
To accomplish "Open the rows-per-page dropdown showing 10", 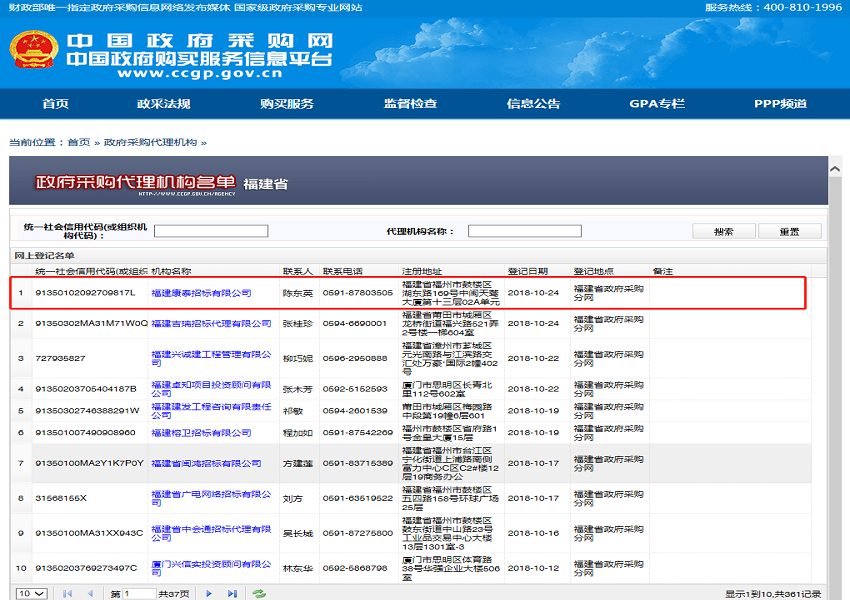I will click(31, 593).
